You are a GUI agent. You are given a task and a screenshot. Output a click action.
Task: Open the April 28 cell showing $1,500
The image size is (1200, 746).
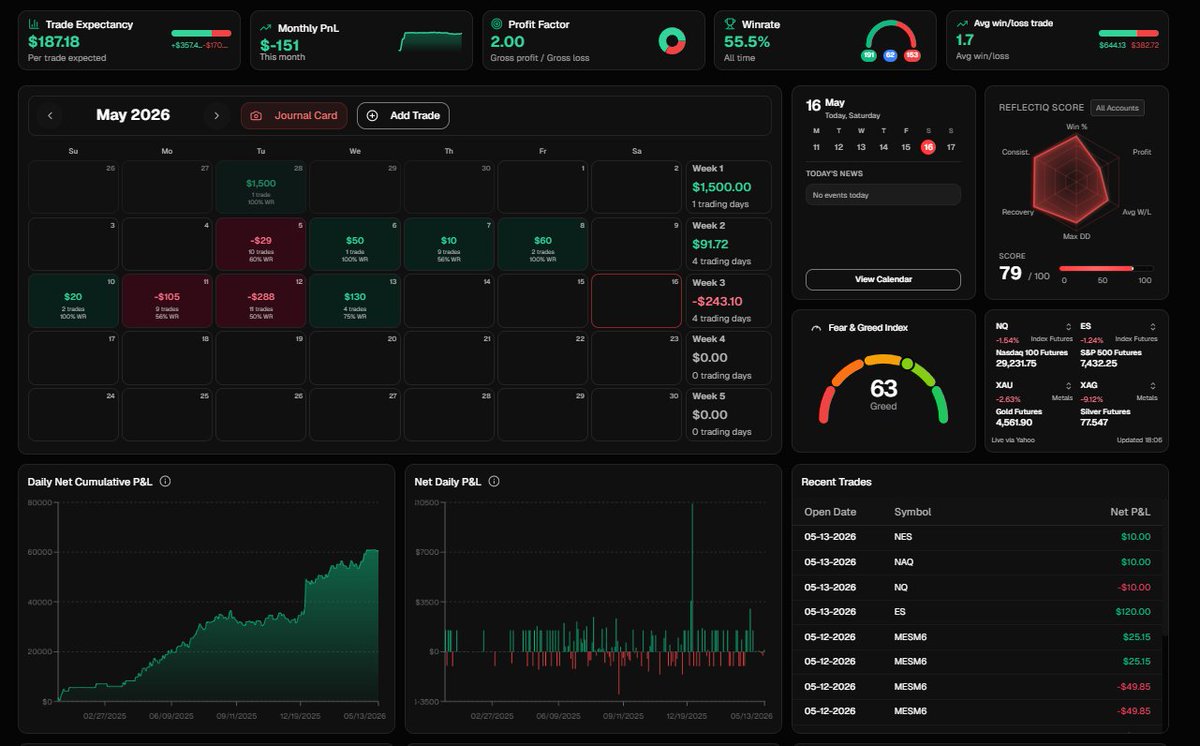(x=261, y=187)
